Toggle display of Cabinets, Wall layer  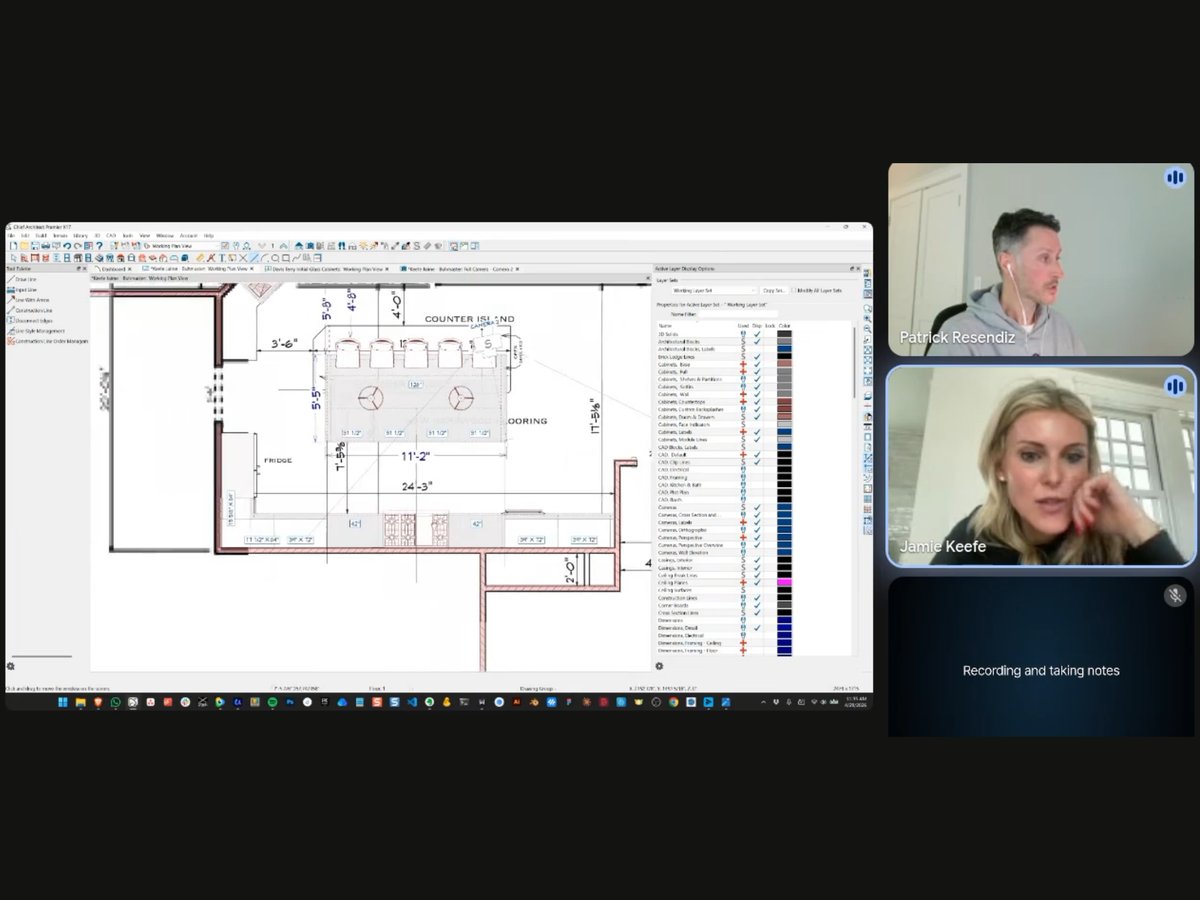(757, 394)
